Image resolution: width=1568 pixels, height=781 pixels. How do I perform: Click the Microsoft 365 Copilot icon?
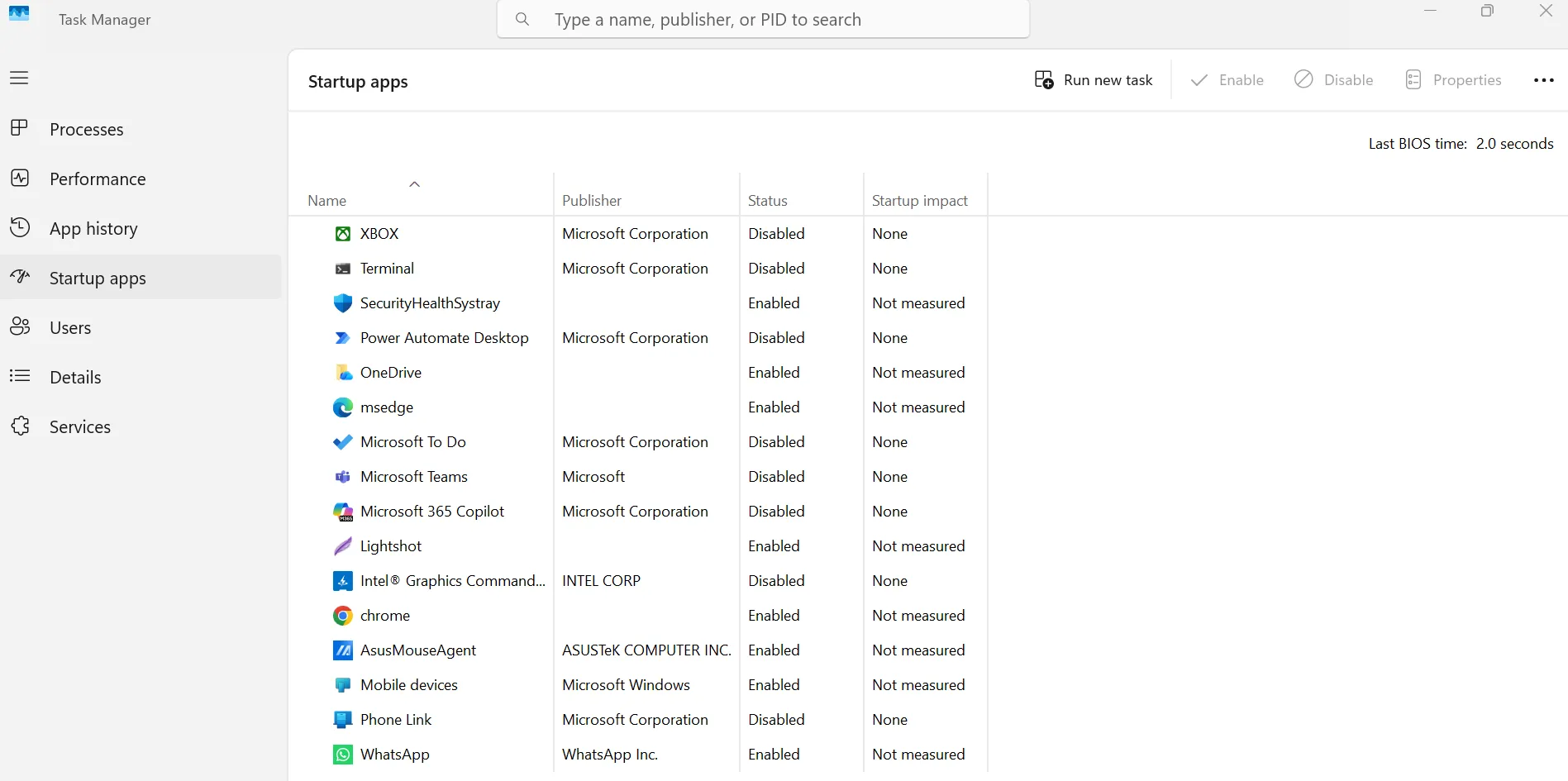(x=343, y=512)
